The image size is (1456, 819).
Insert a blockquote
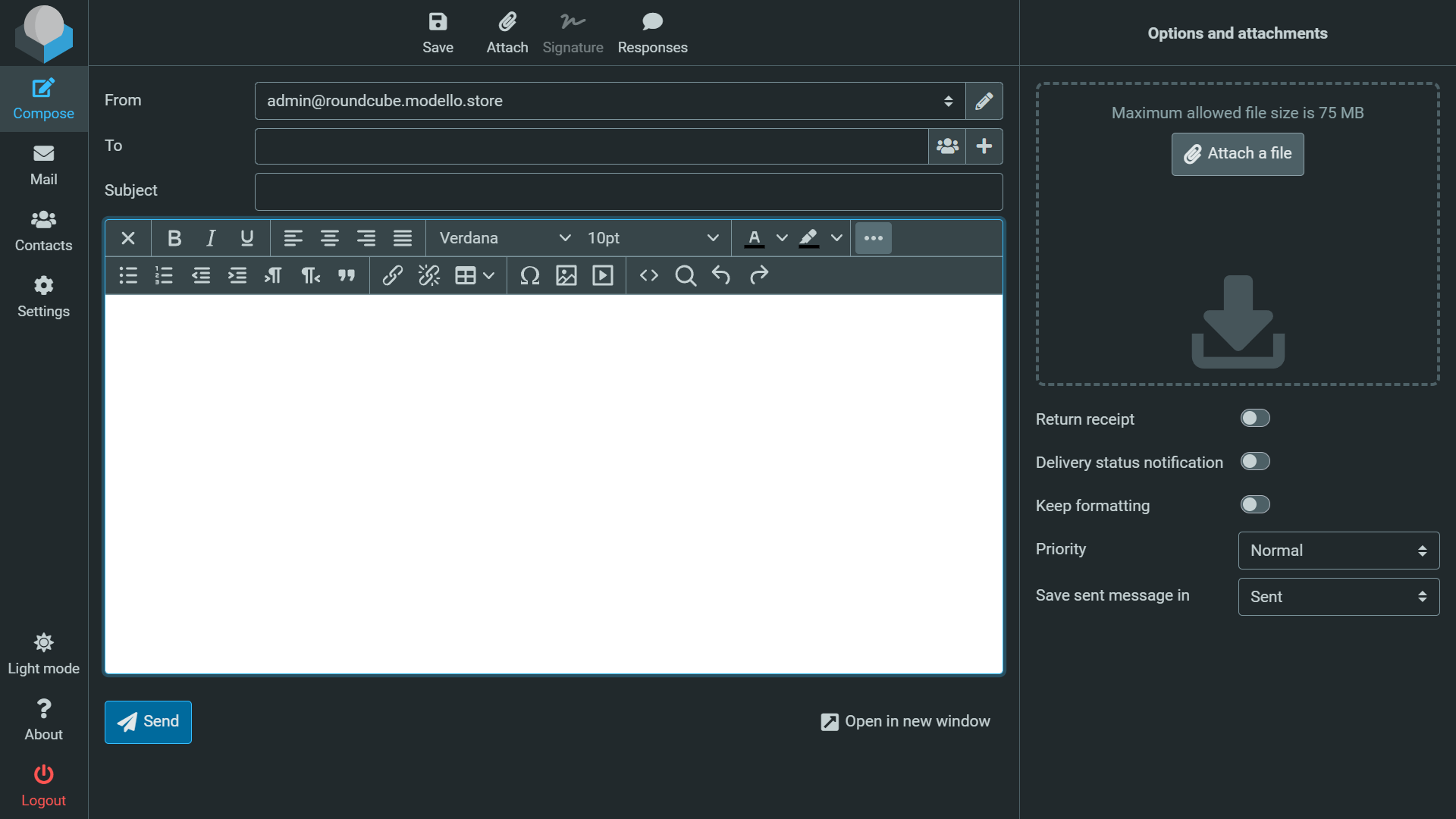coord(347,275)
